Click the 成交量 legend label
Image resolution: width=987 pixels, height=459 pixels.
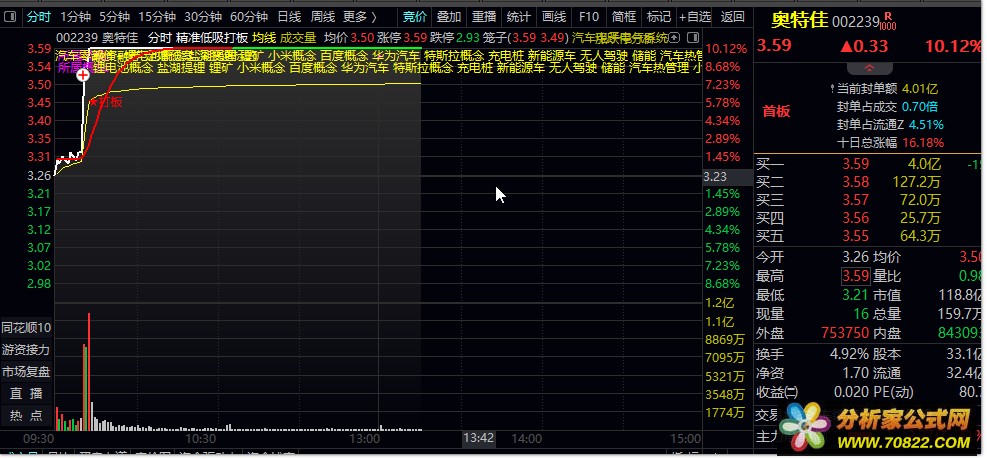tap(298, 37)
